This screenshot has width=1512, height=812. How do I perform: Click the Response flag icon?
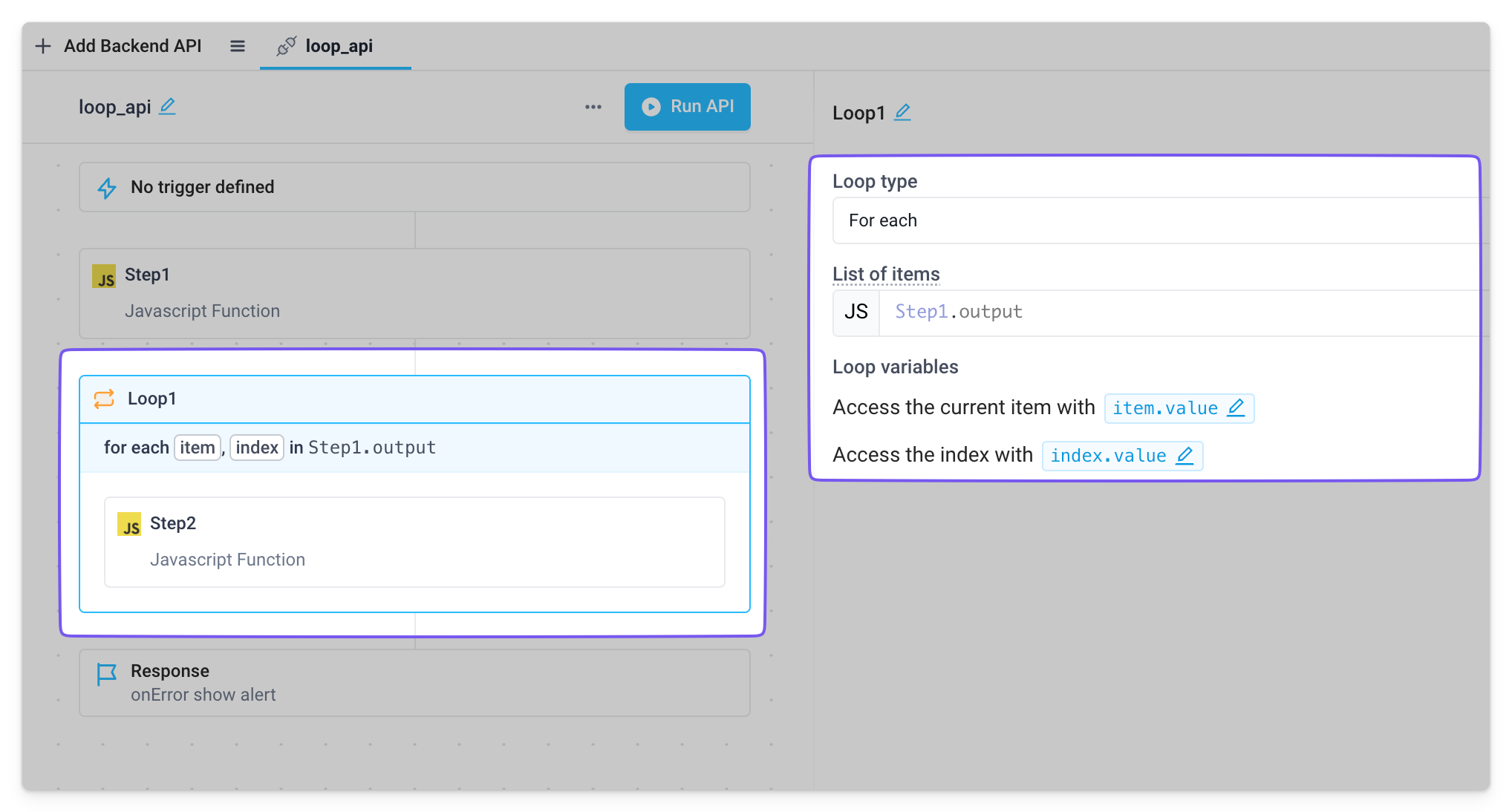click(x=107, y=675)
